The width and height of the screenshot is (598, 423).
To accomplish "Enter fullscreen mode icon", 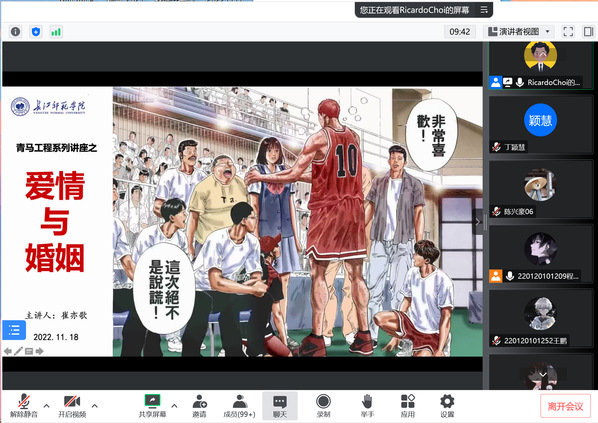I will pos(568,32).
